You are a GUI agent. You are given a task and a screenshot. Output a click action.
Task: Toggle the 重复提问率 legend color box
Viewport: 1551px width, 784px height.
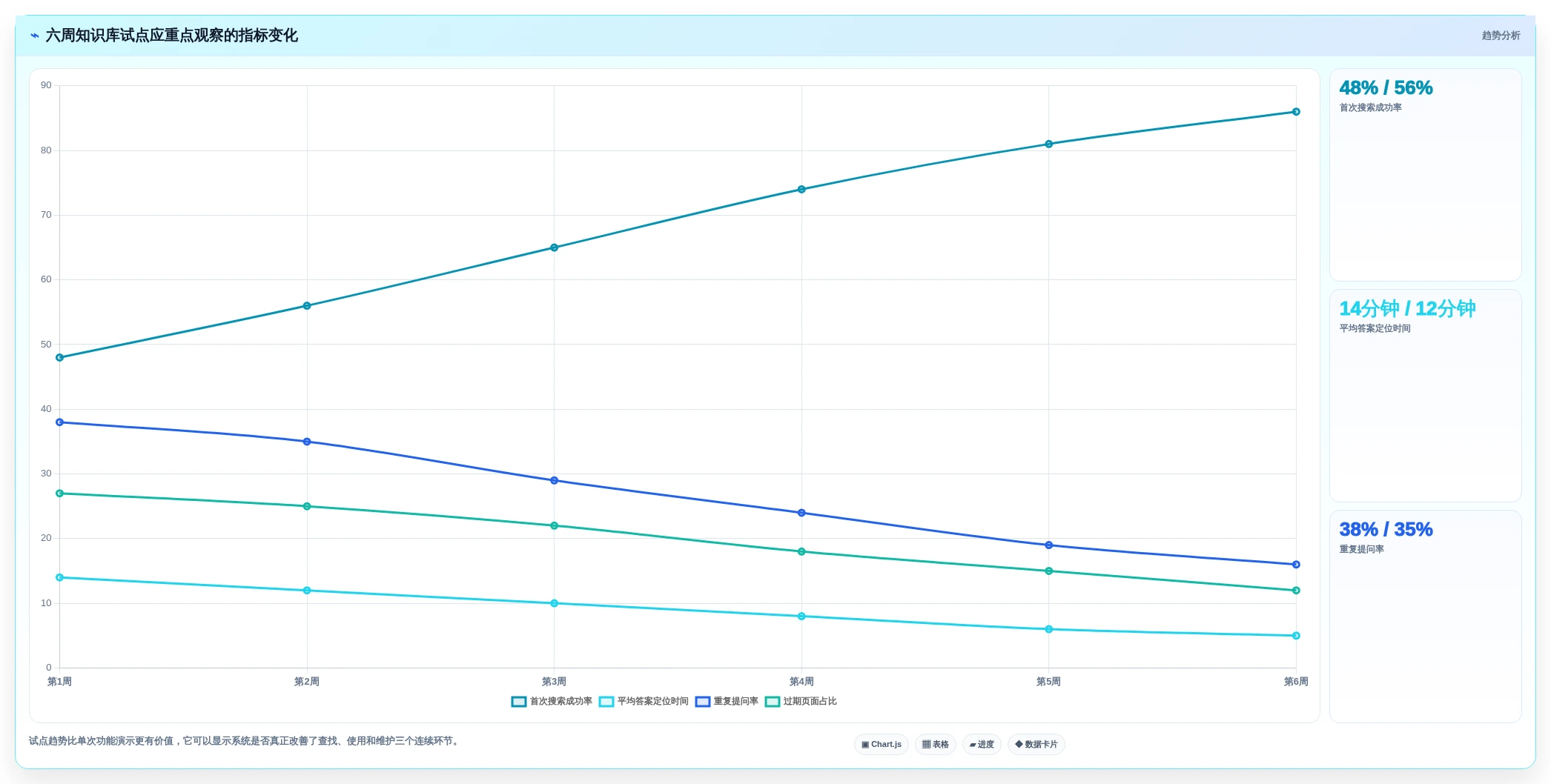[703, 702]
